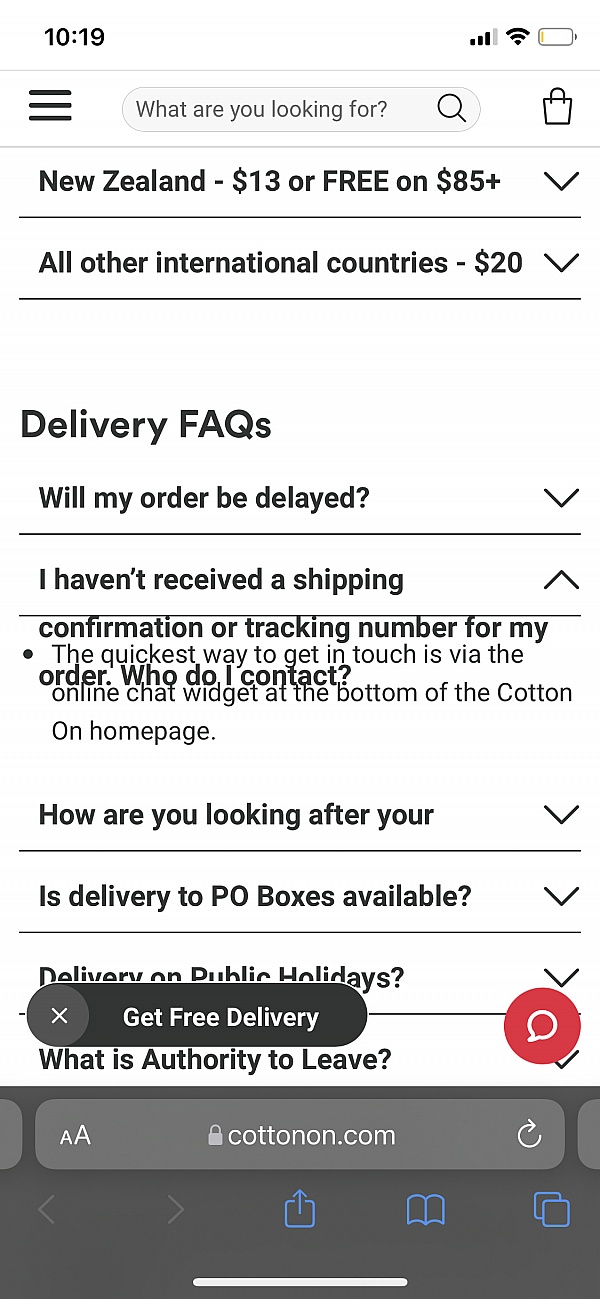Tap the search magnifier icon
Viewport: 600px width, 1299px height.
tap(451, 109)
